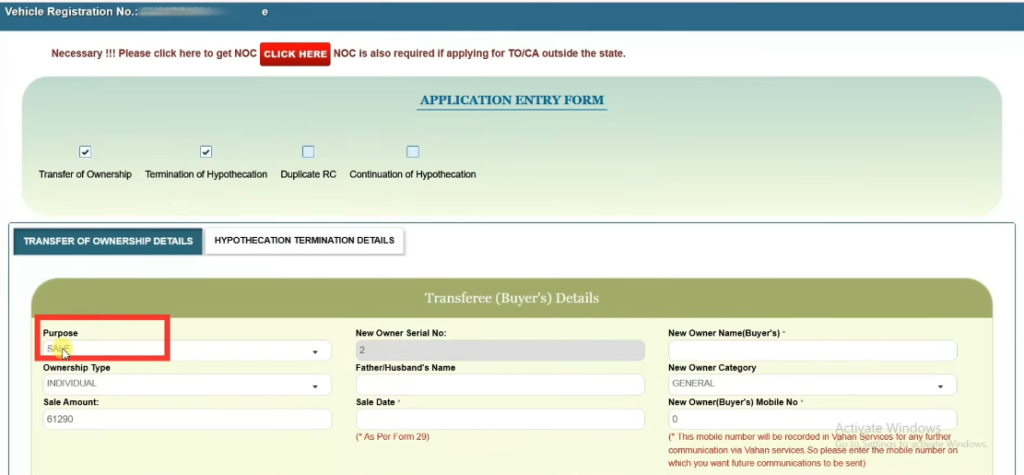Click the Application Entry Form heading

point(511,101)
